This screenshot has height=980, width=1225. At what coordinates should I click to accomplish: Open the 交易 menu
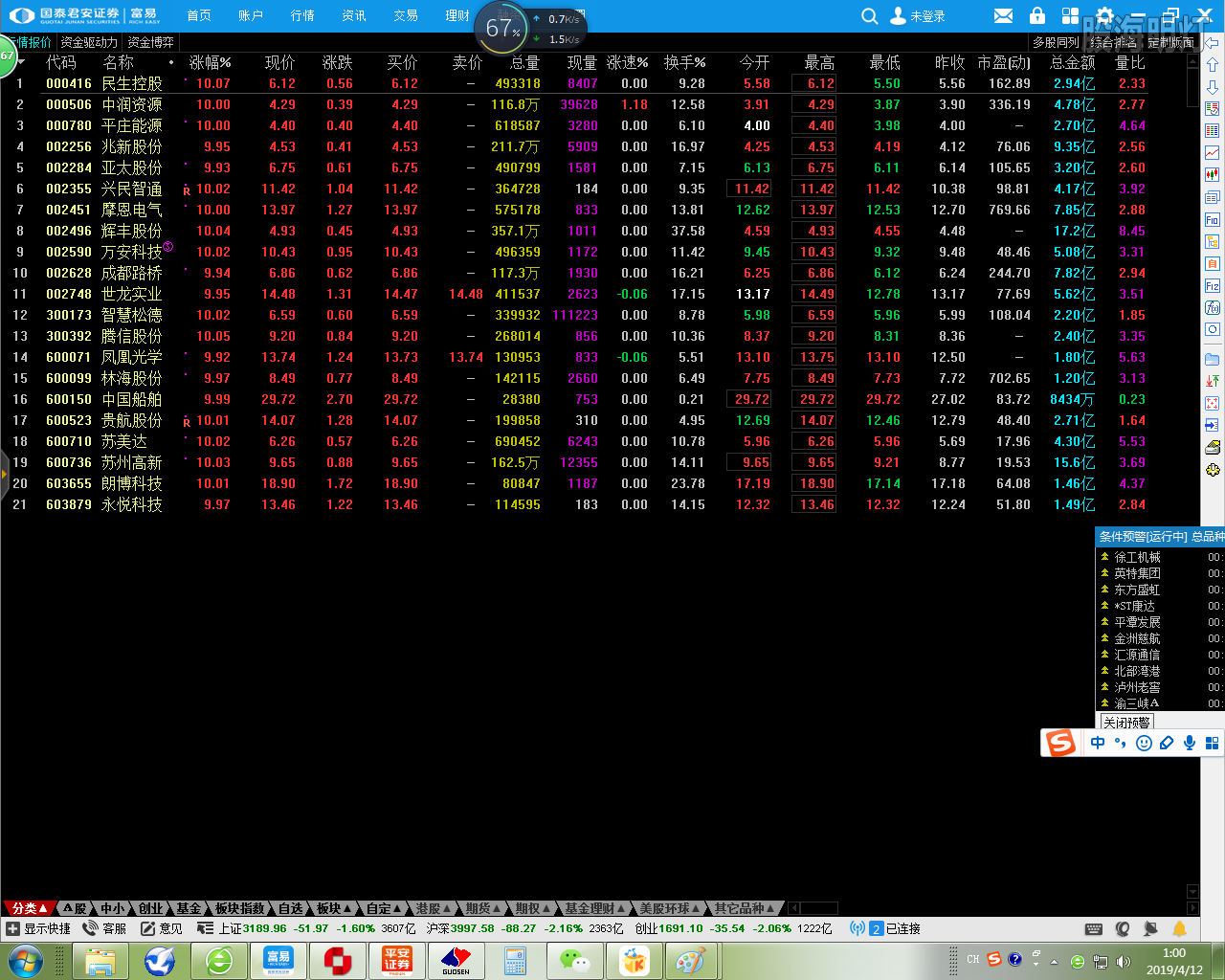[x=406, y=15]
